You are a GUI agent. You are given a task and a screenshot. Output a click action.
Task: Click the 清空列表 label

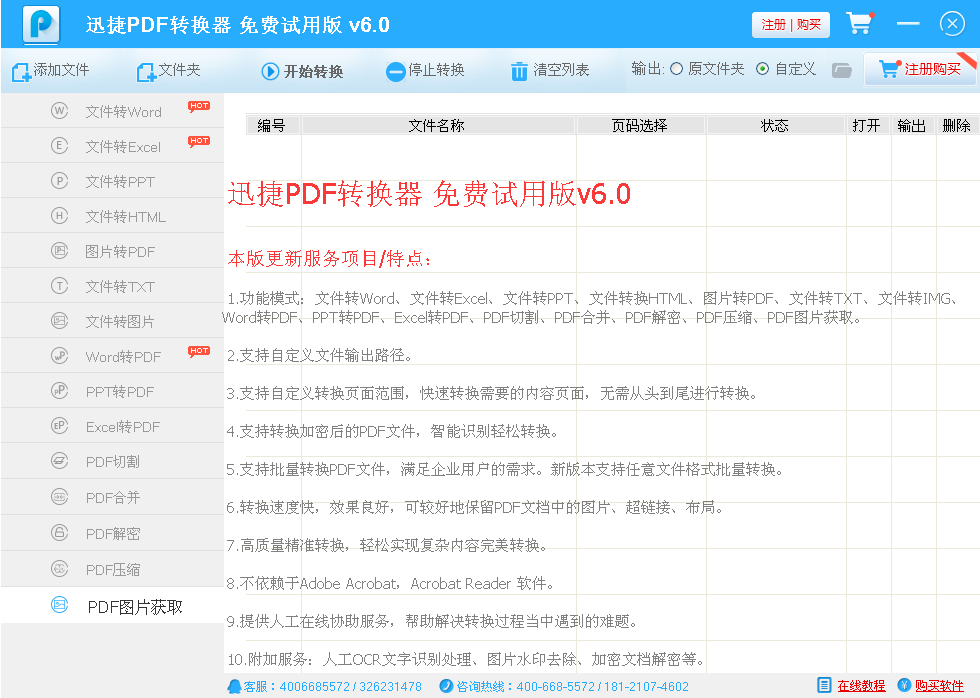click(561, 70)
